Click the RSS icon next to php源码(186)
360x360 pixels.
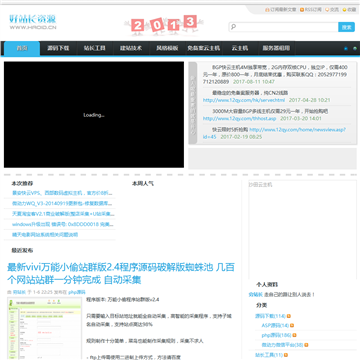coord(294,335)
